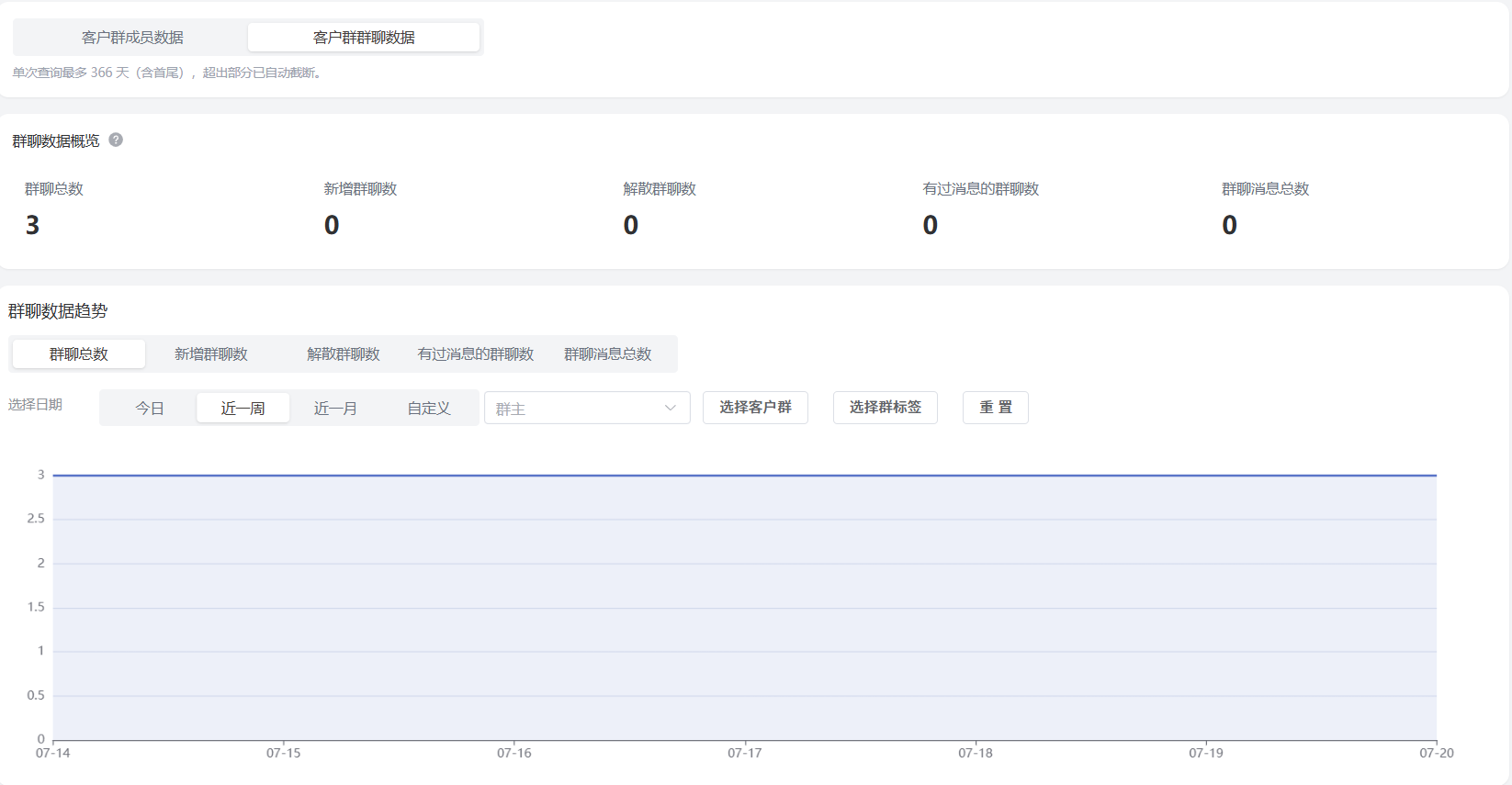Click the 07-18 axis label

click(976, 753)
